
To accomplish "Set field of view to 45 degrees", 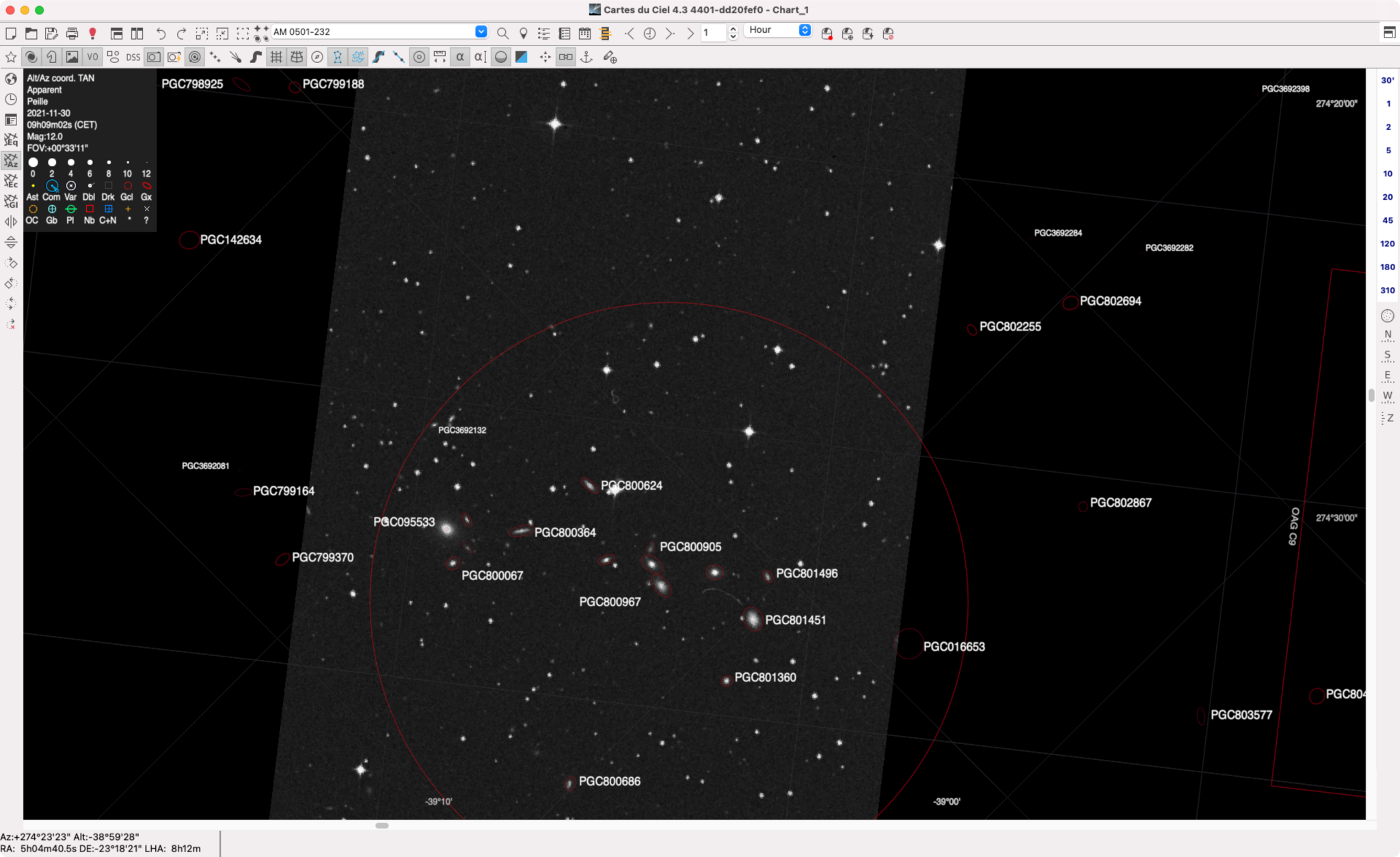I will click(1387, 220).
